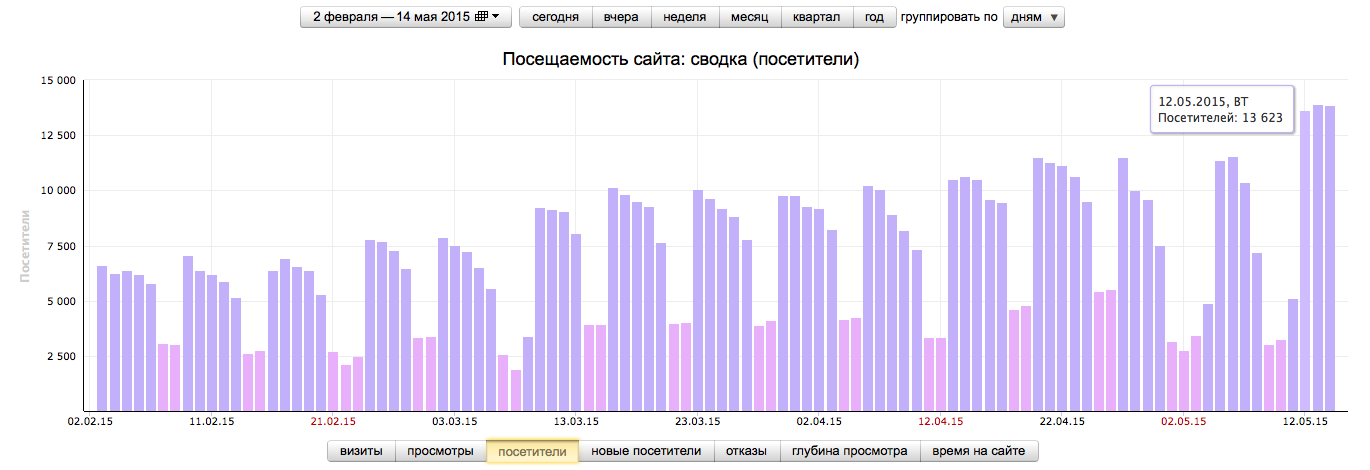
Task: Show the глубина просмотра metric
Action: [x=850, y=451]
